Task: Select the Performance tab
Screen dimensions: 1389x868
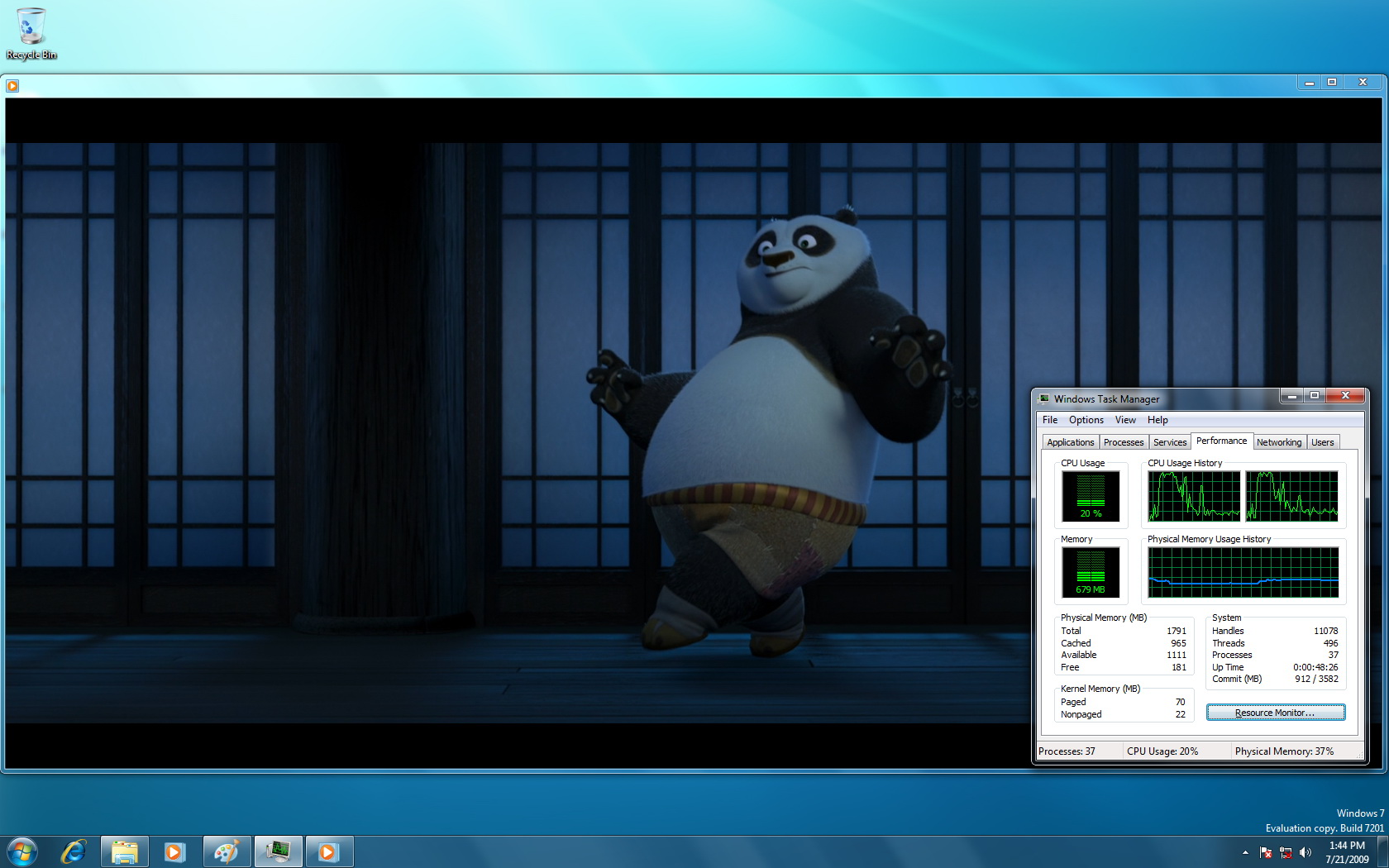Action: (1222, 441)
